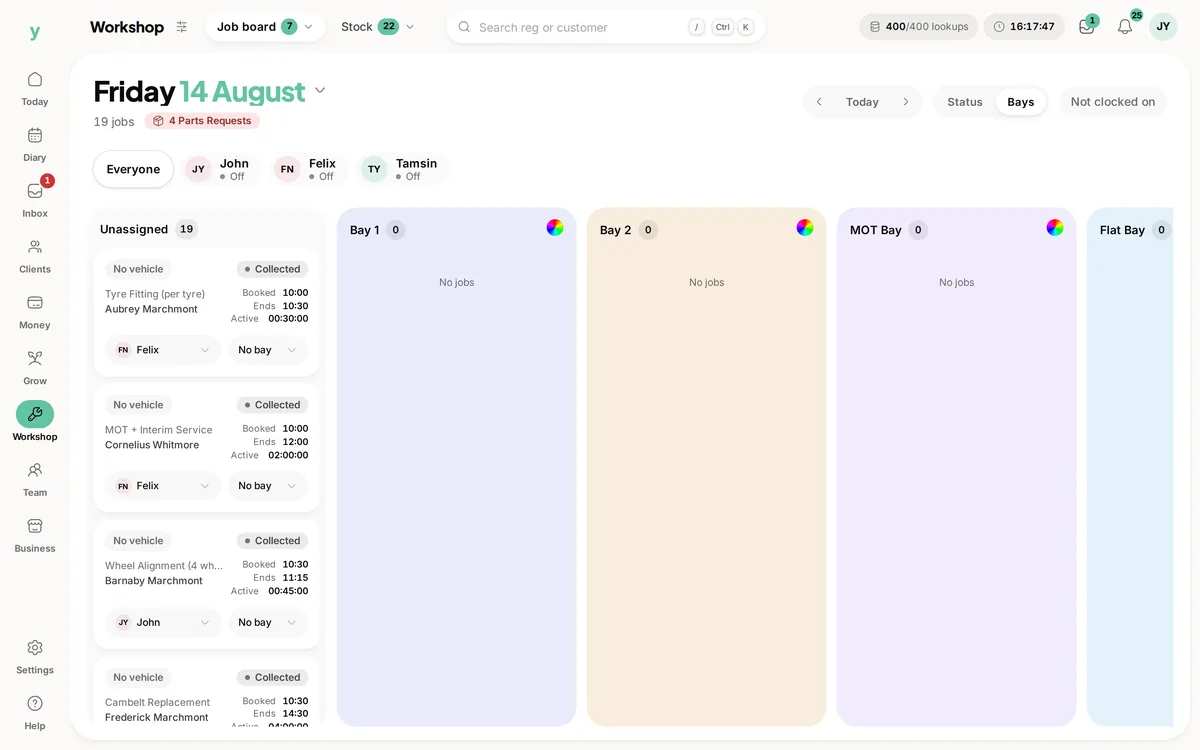
Task: Open the Business section icon
Action: point(35,526)
